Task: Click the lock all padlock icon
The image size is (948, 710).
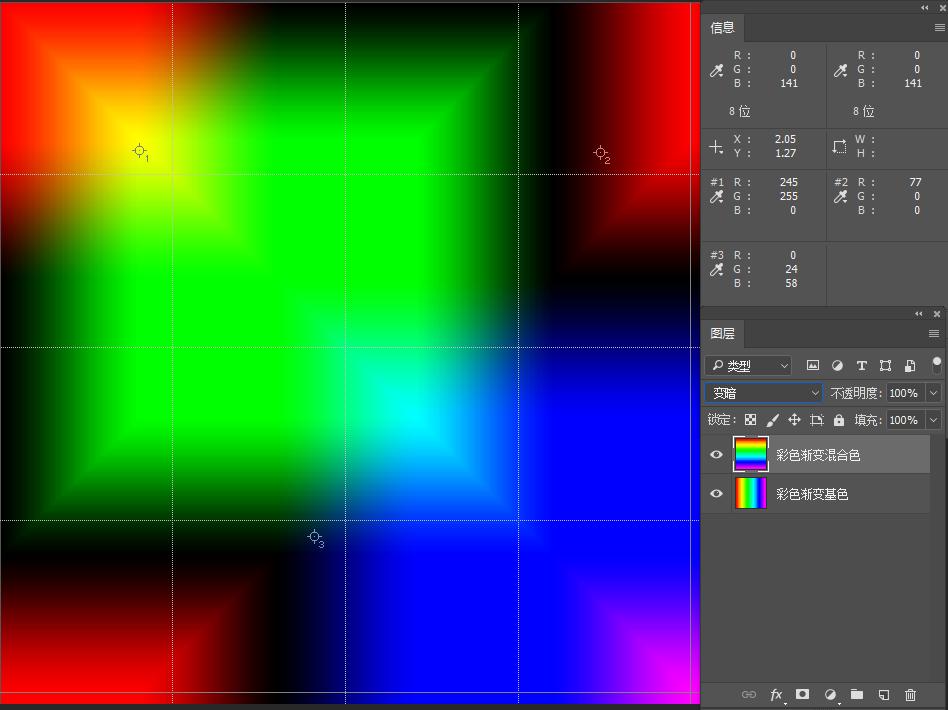Action: [x=838, y=420]
